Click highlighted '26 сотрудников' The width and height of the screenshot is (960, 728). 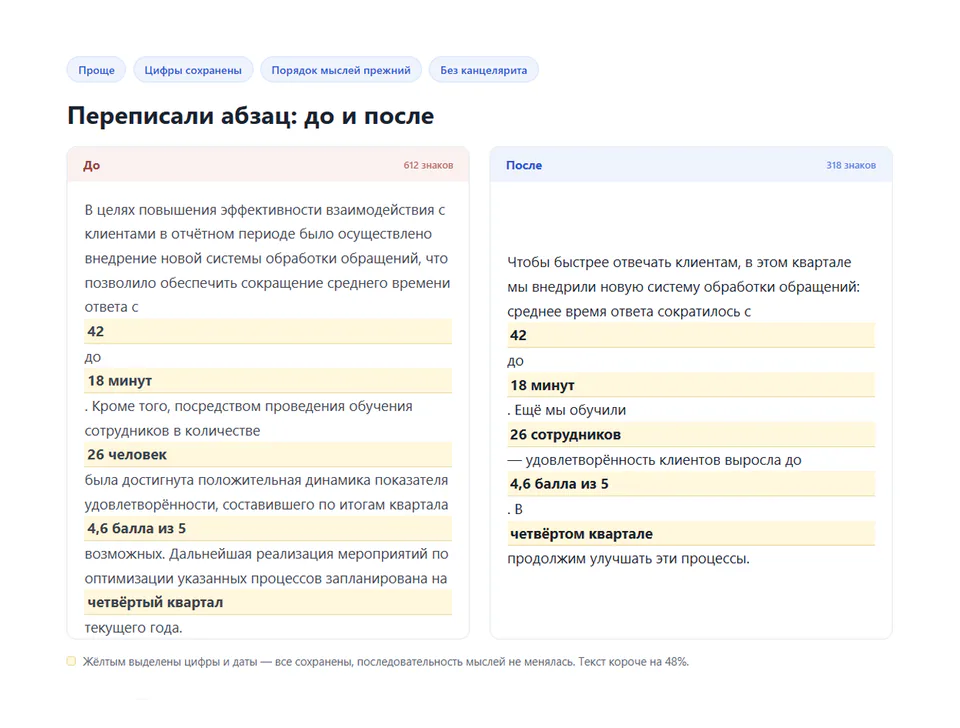click(691, 435)
